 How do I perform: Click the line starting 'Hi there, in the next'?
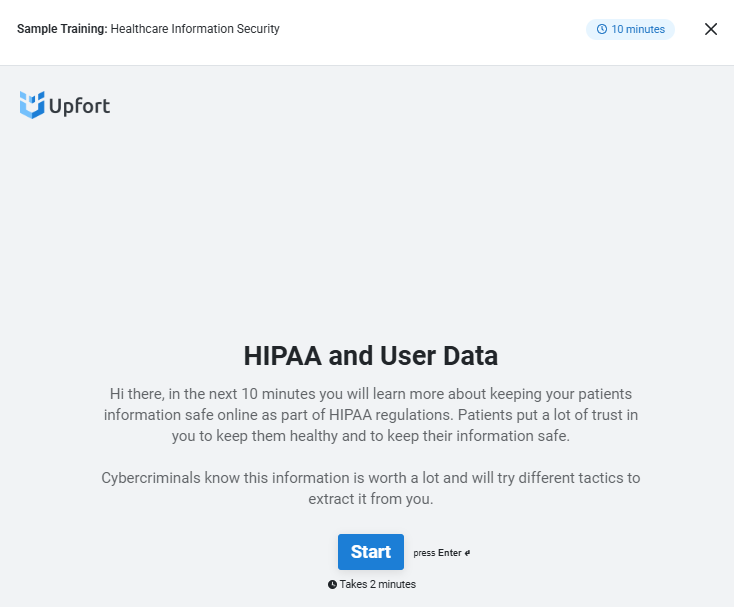coord(371,394)
